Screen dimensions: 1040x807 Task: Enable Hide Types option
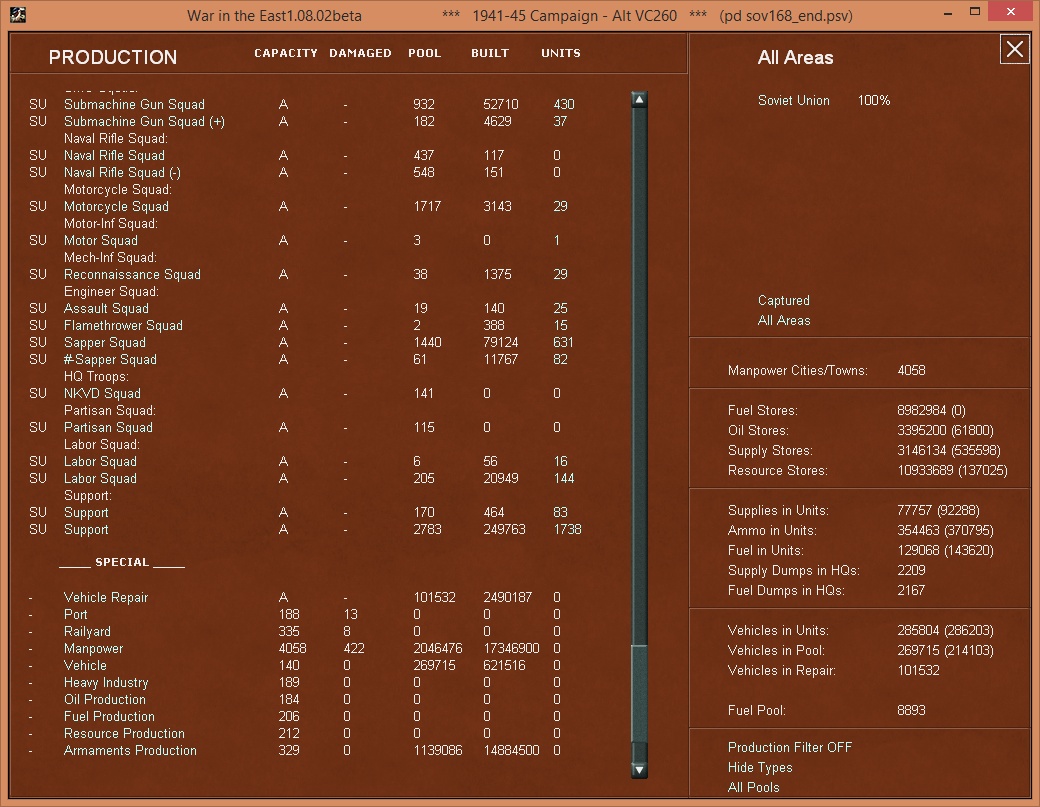pyautogui.click(x=759, y=767)
